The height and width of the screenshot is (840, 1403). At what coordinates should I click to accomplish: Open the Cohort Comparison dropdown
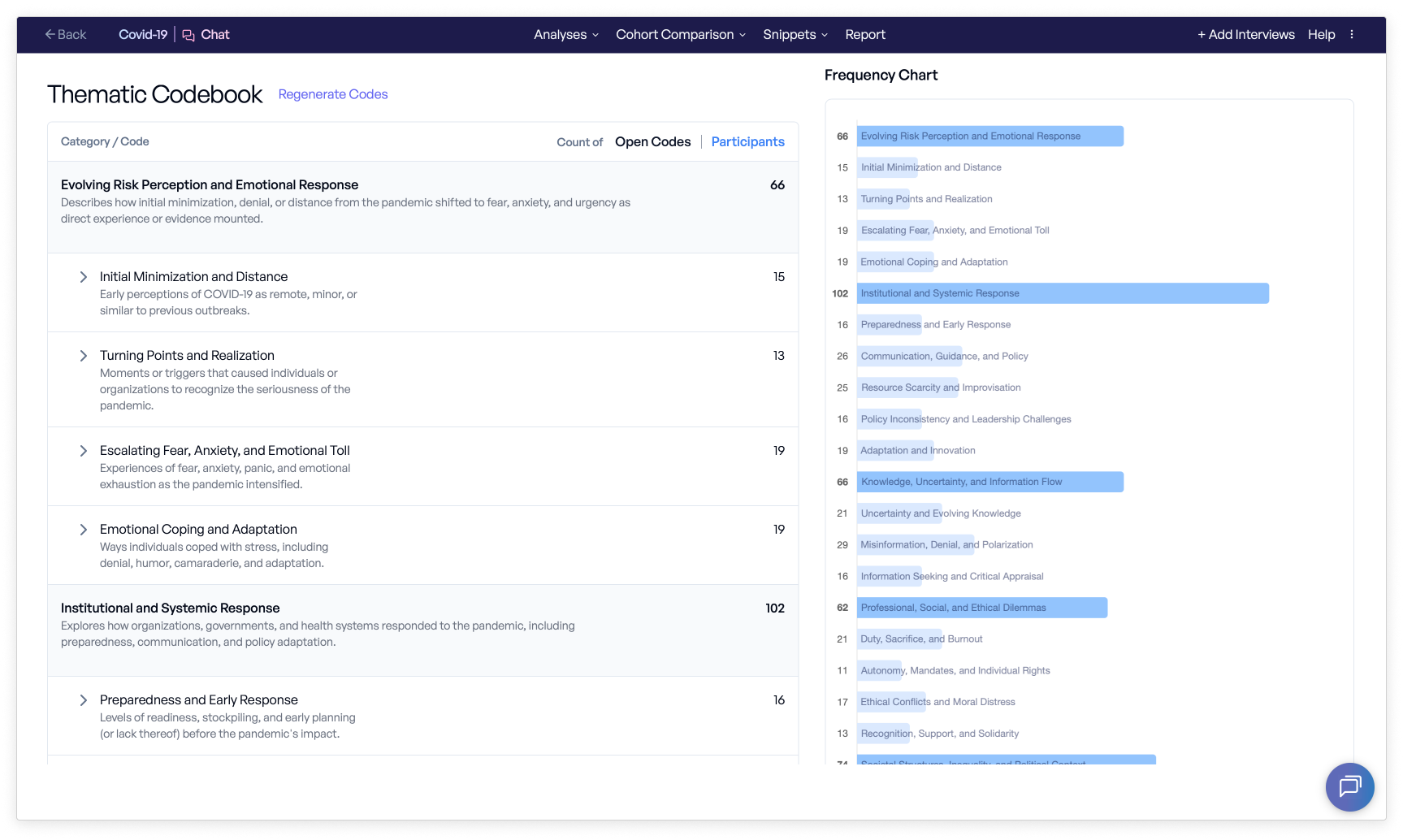tap(680, 34)
